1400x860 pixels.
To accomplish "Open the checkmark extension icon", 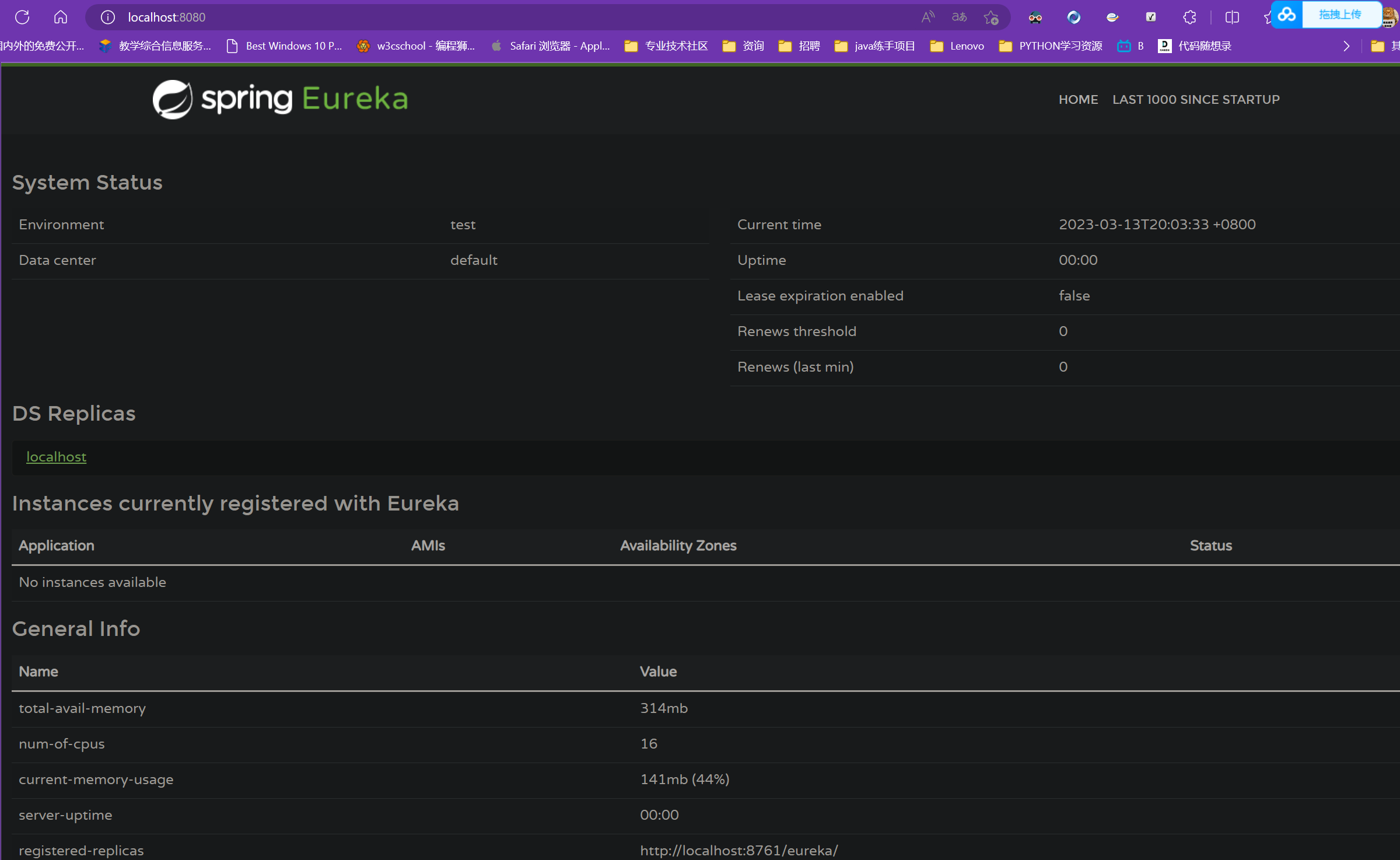I will pyautogui.click(x=1151, y=18).
